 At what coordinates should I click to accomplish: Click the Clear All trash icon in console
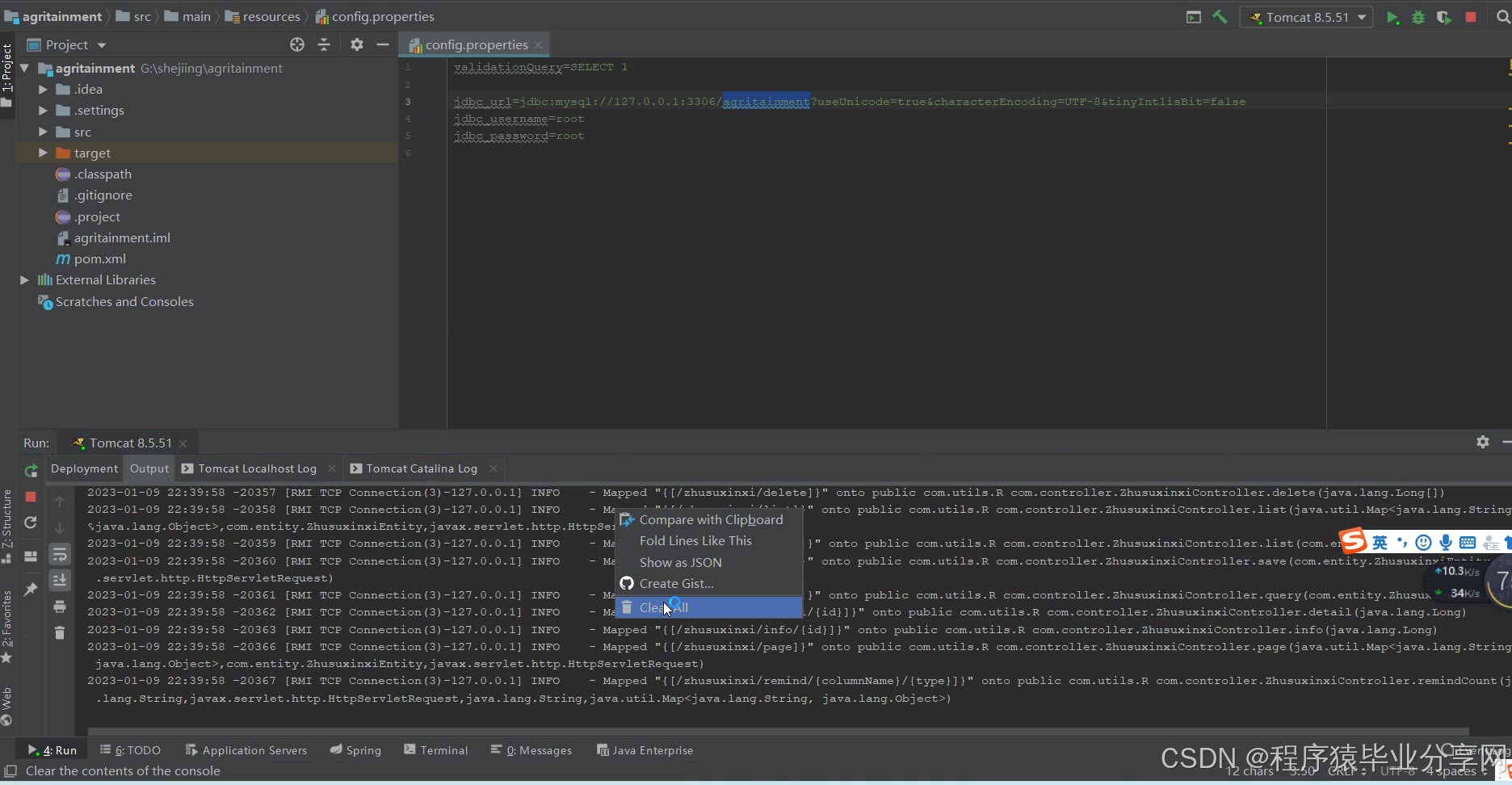click(x=60, y=632)
